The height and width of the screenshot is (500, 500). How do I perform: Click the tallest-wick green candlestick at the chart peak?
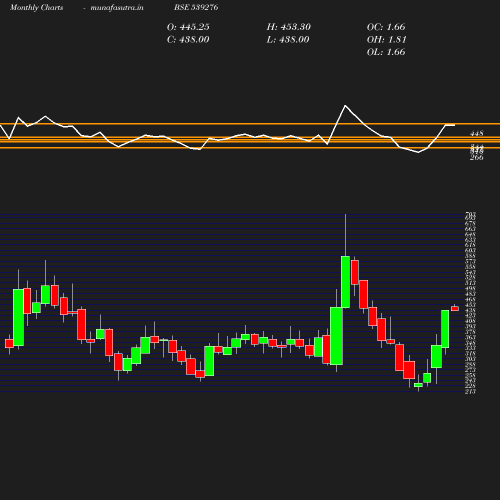pyautogui.click(x=345, y=282)
